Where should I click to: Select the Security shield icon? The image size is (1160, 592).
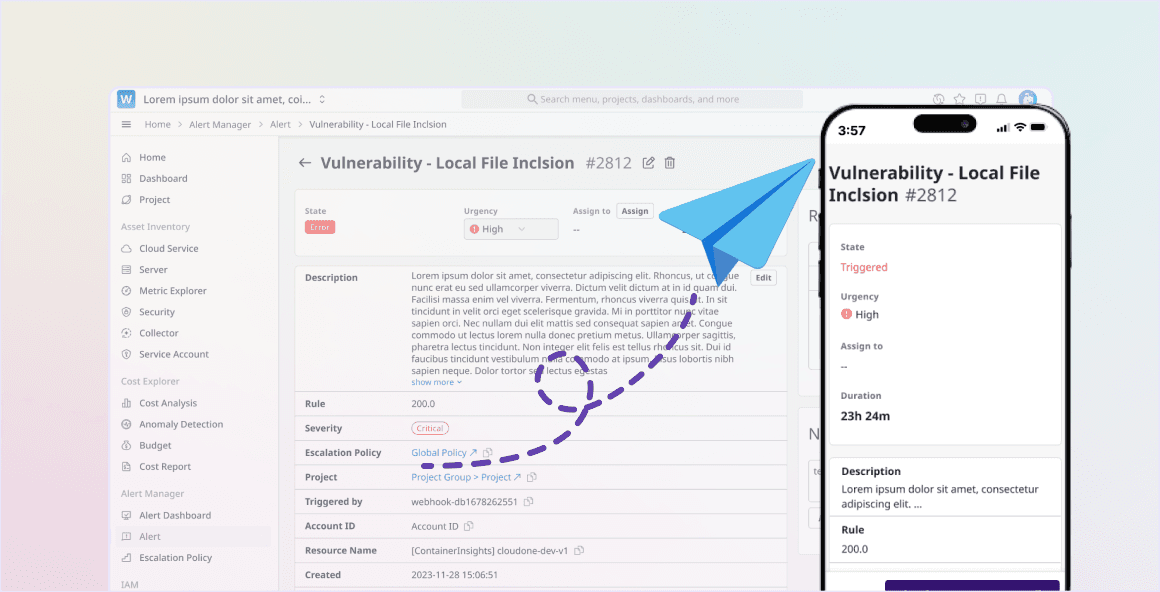127,312
